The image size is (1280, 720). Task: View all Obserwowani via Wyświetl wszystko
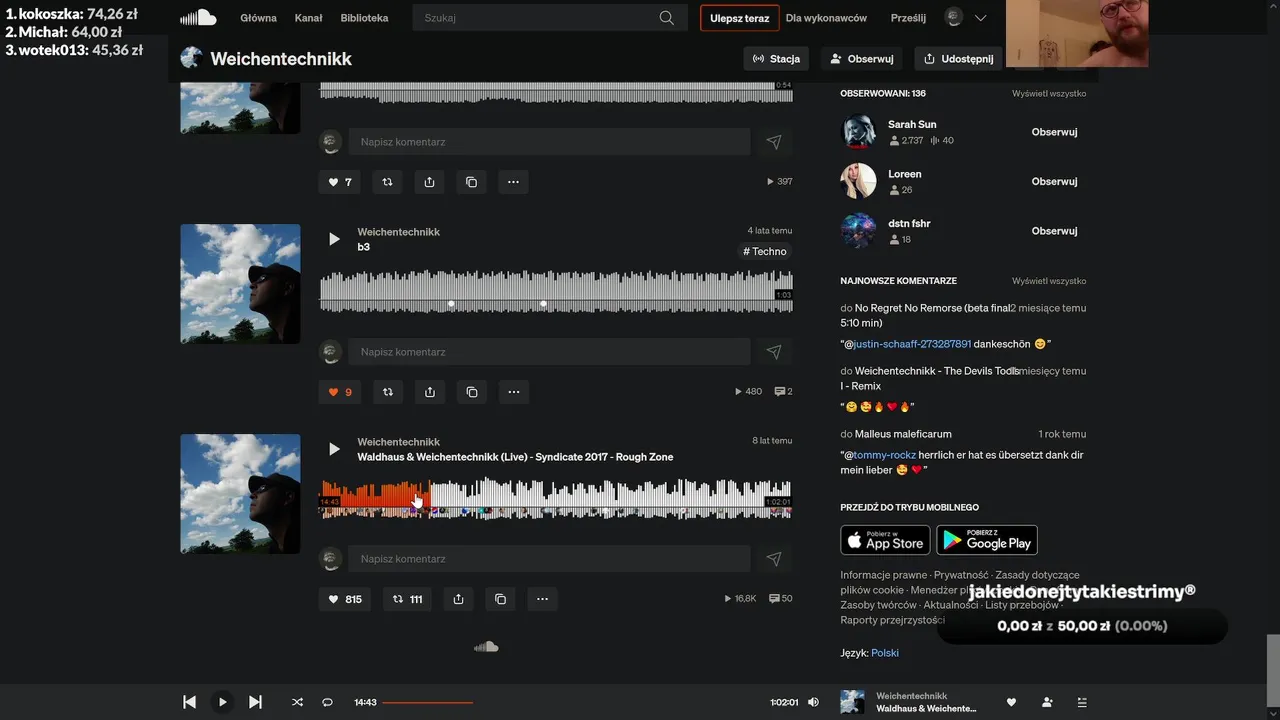[1049, 93]
